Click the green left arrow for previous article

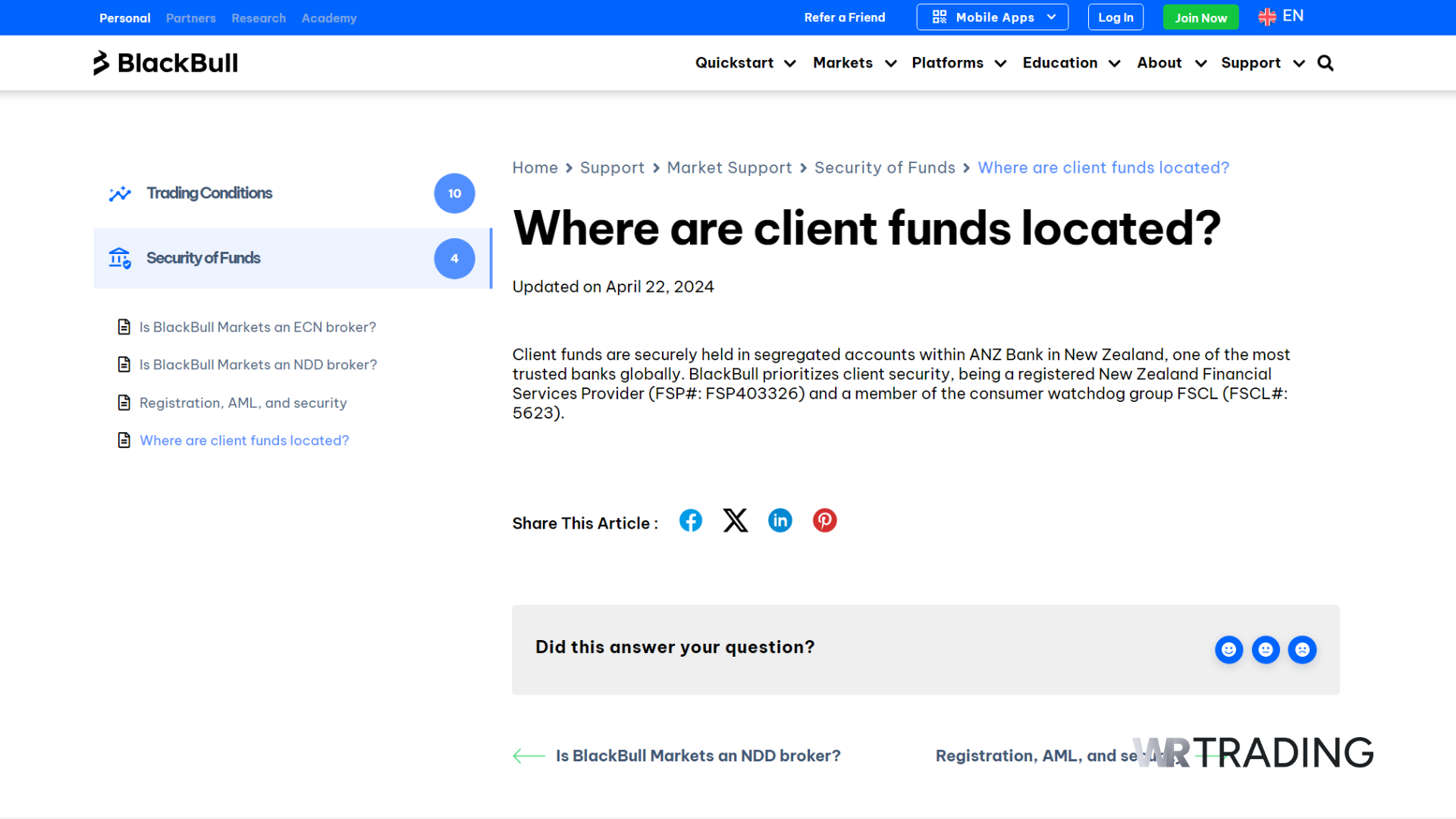529,756
